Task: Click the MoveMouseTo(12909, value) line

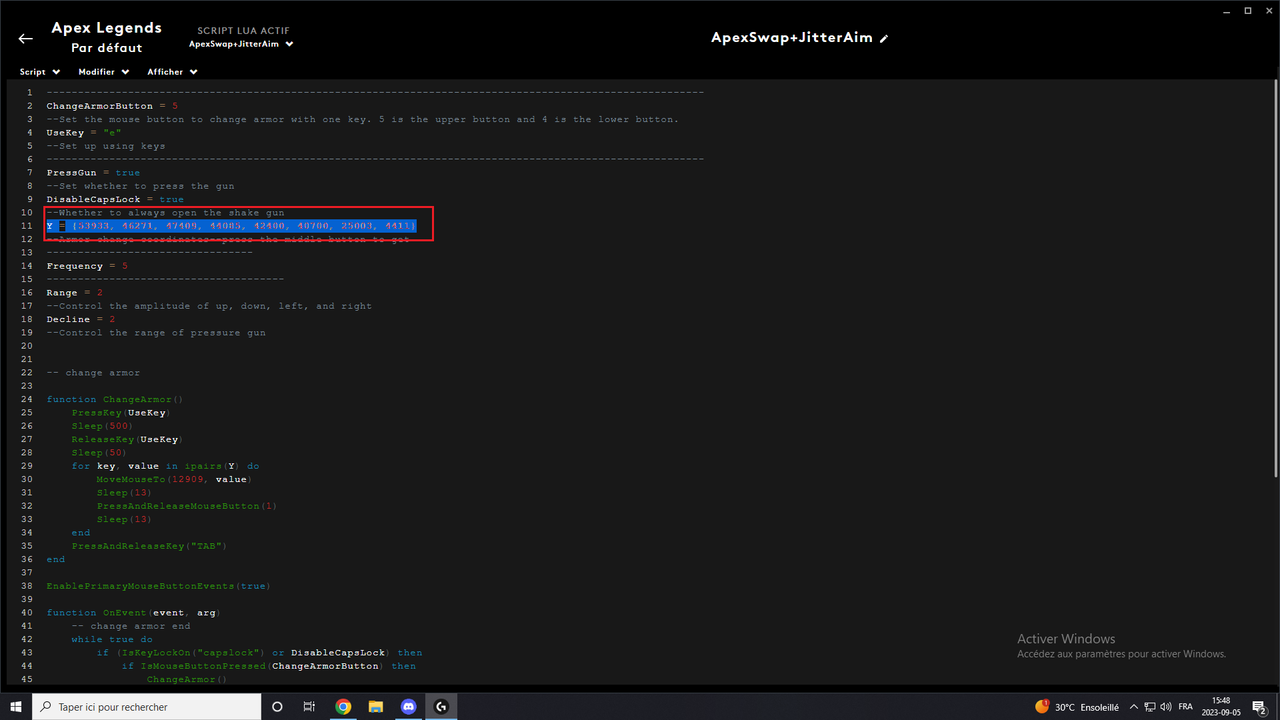Action: 174,480
